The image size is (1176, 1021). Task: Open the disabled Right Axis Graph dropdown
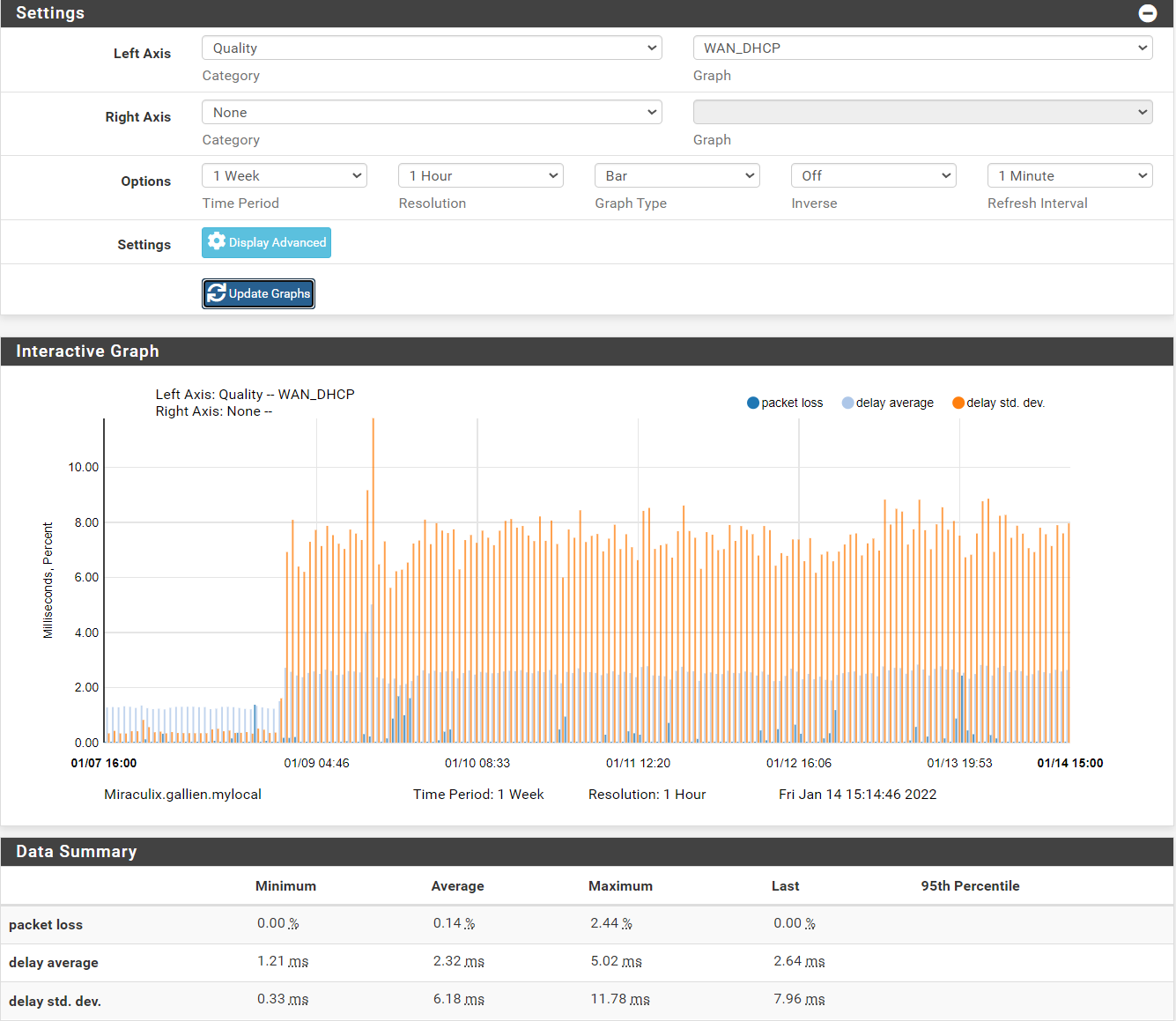[922, 112]
